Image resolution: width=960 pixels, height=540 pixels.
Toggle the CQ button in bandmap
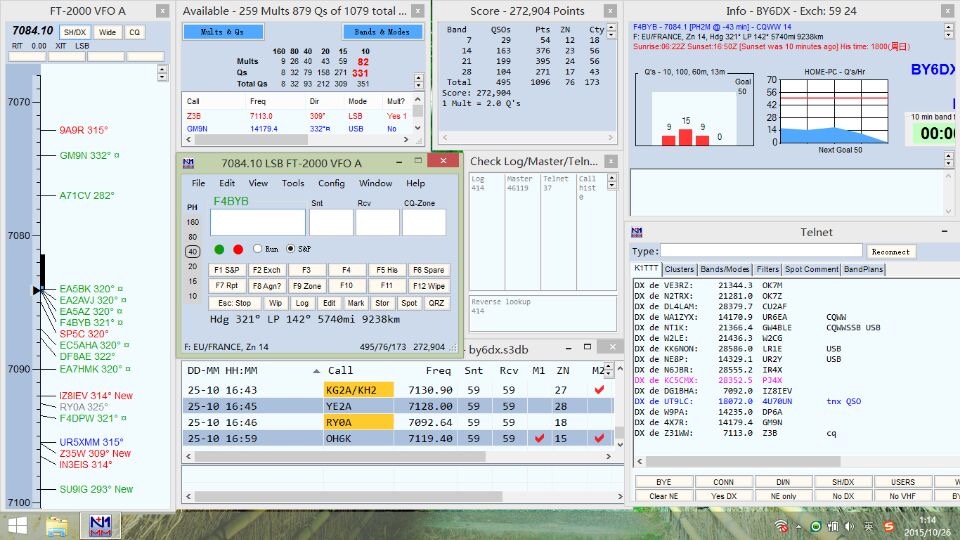point(135,32)
